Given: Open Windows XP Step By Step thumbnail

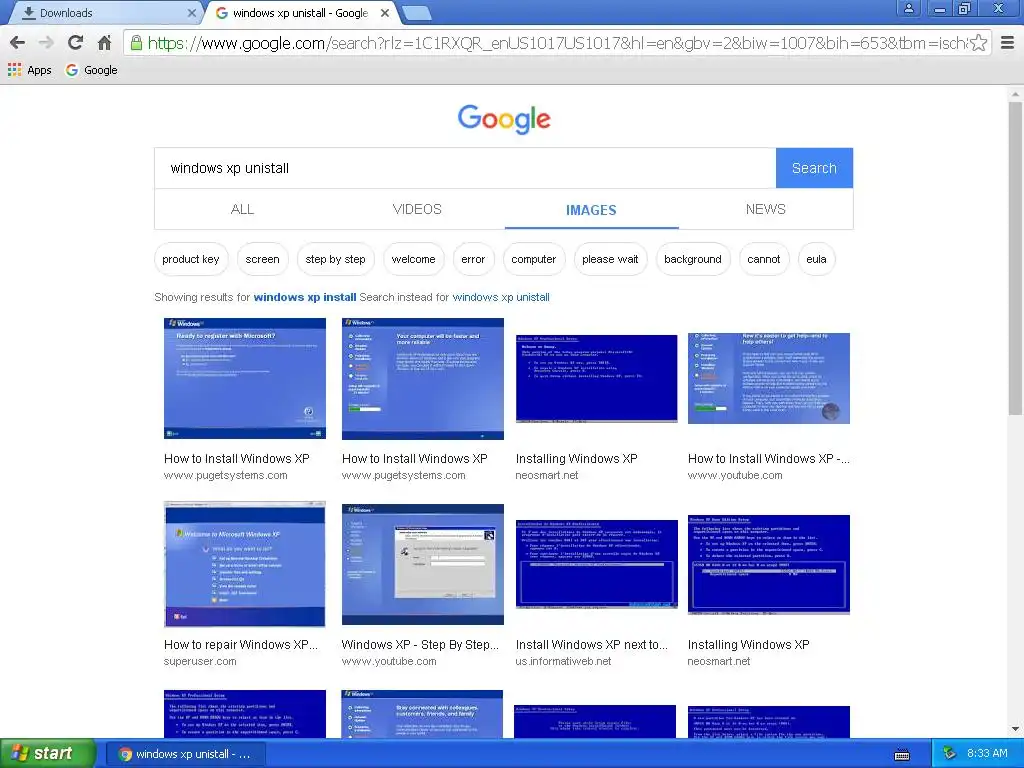Looking at the screenshot, I should (x=423, y=564).
